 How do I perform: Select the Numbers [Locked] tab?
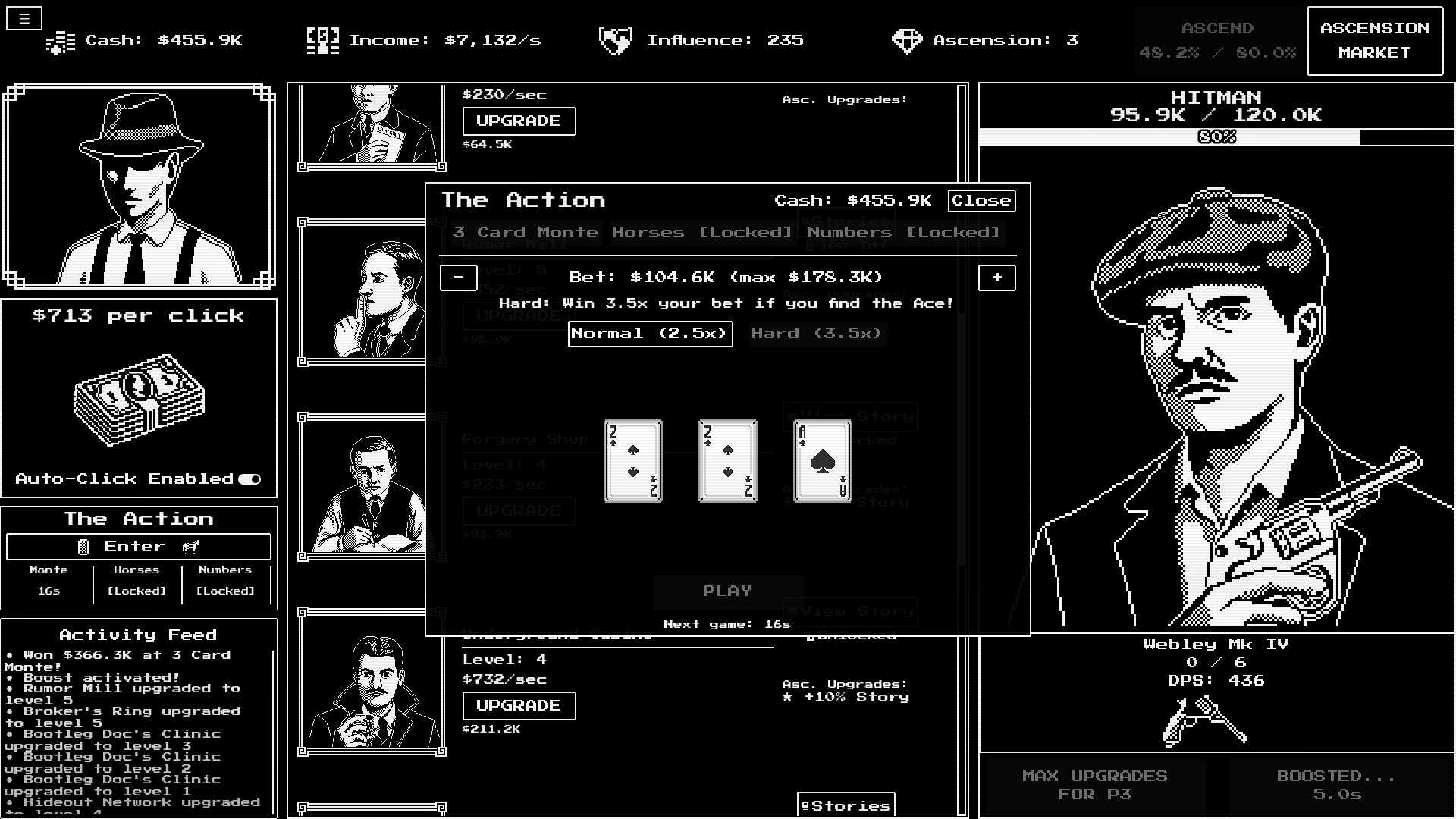point(904,233)
